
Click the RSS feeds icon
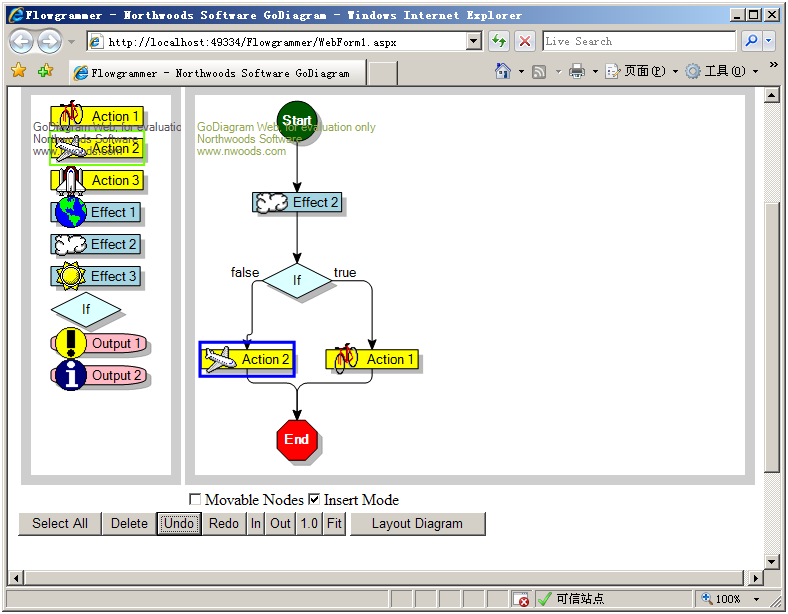[x=539, y=72]
